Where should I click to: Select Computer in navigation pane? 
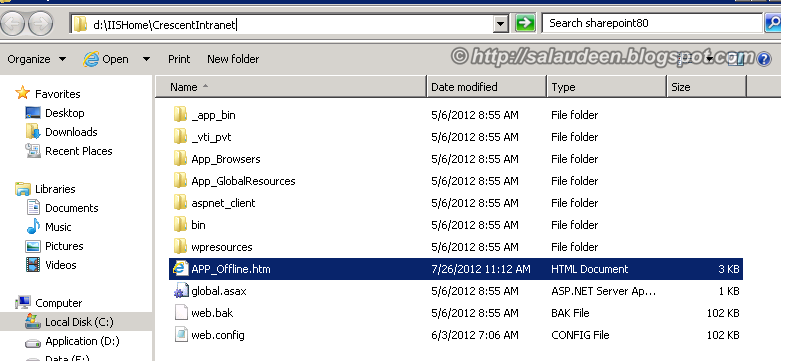[x=59, y=303]
